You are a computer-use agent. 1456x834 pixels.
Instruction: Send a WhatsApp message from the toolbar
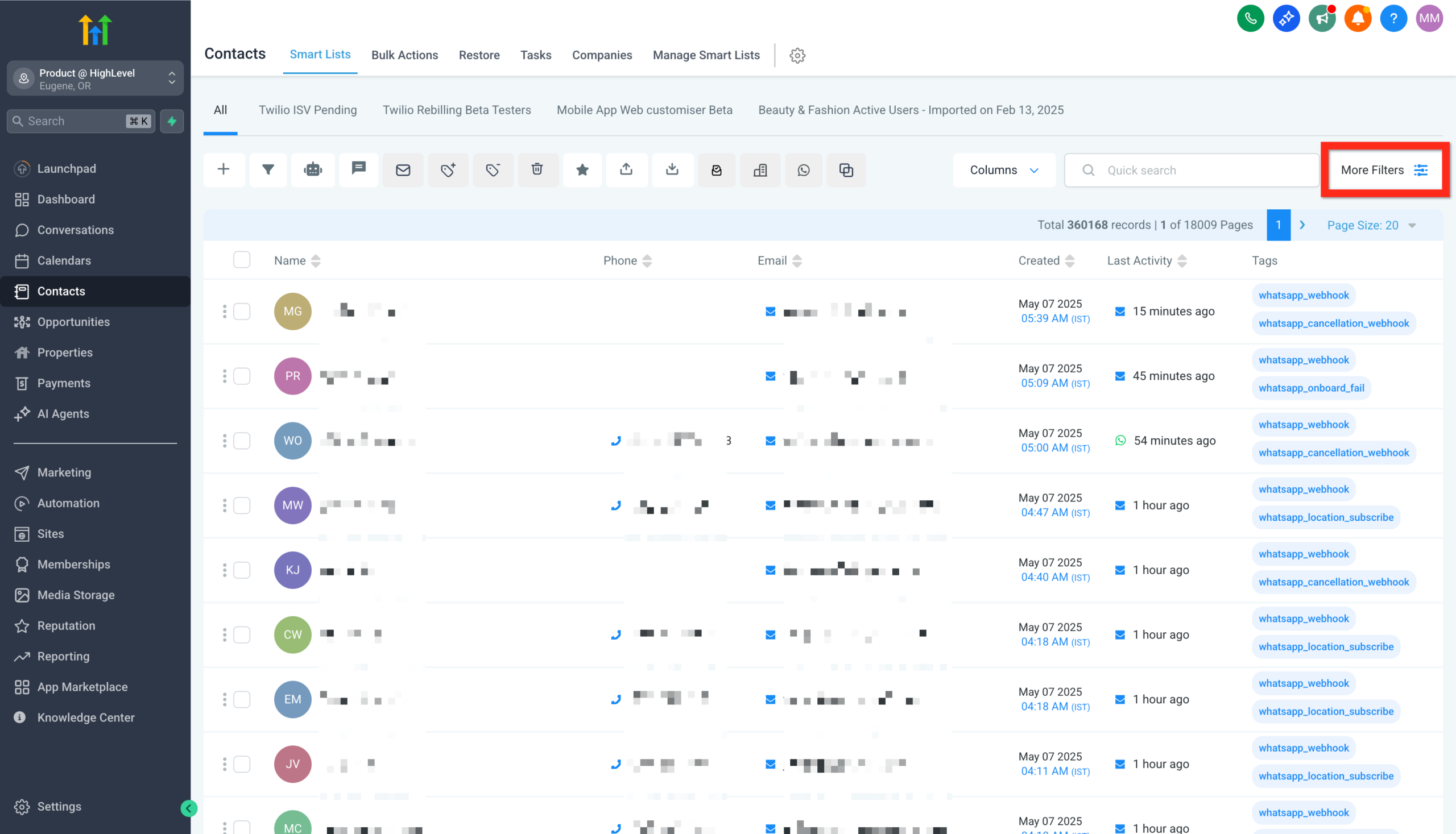[803, 169]
